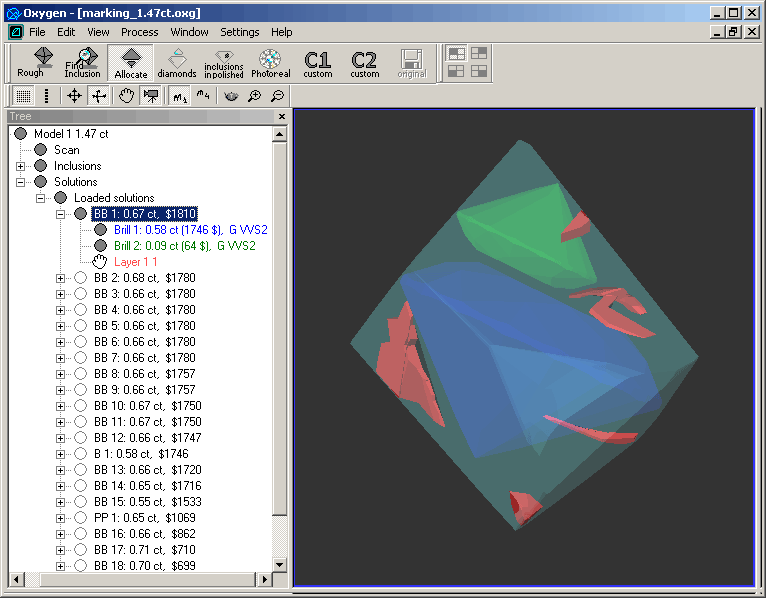Toggle the circle next to BB 2 solution

[x=81, y=278]
